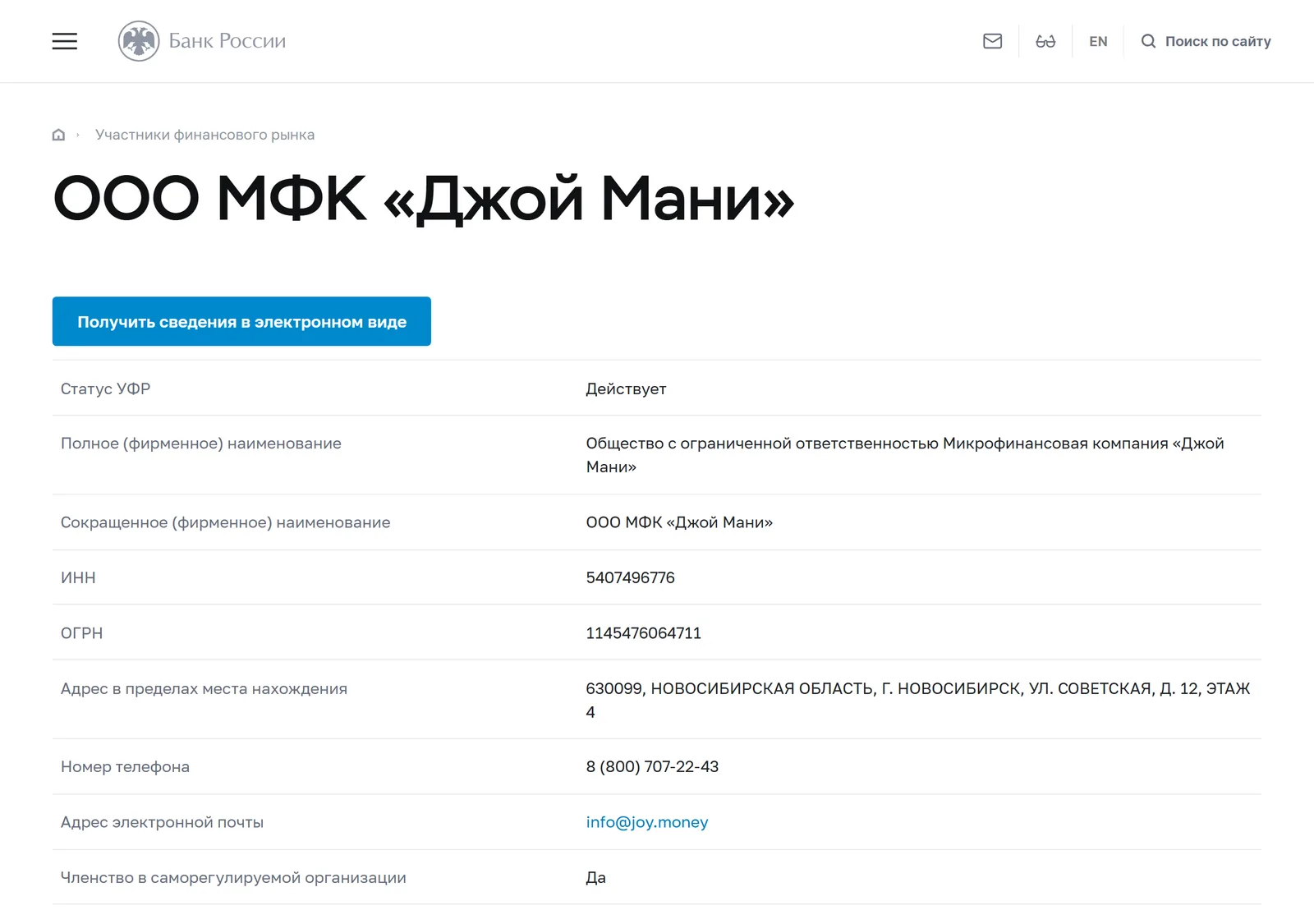The image size is (1314, 924).
Task: Select short name value in the table
Action: point(679,522)
